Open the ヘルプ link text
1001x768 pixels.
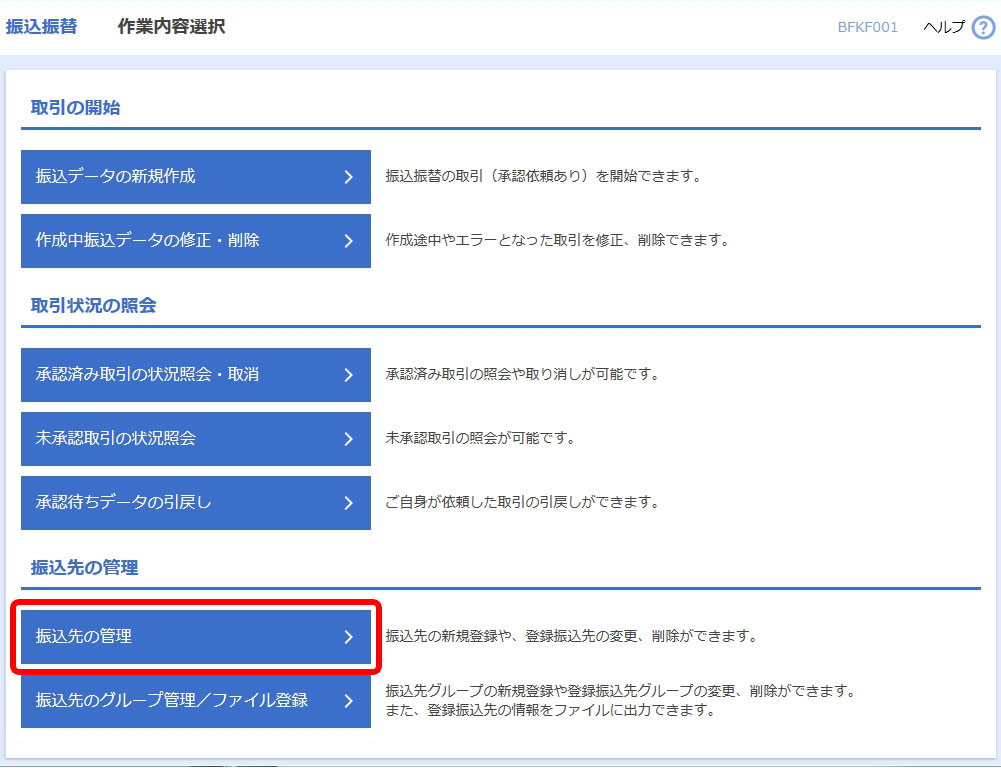click(944, 27)
